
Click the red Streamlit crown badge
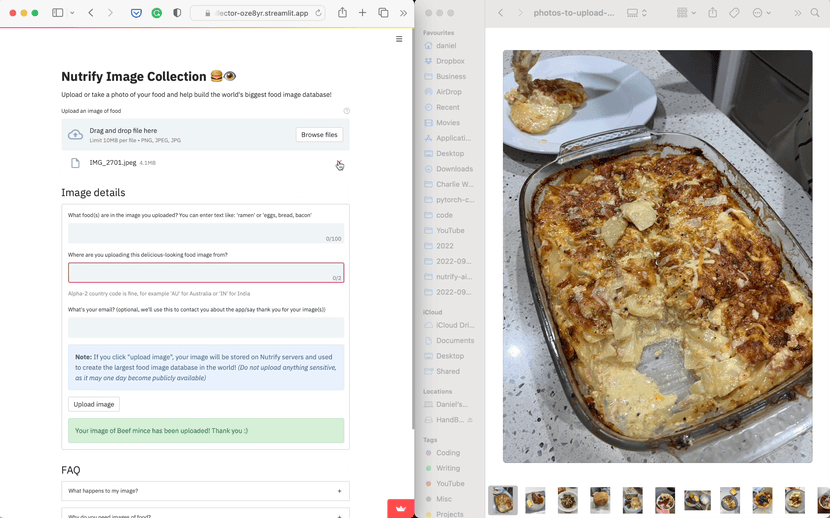point(401,508)
